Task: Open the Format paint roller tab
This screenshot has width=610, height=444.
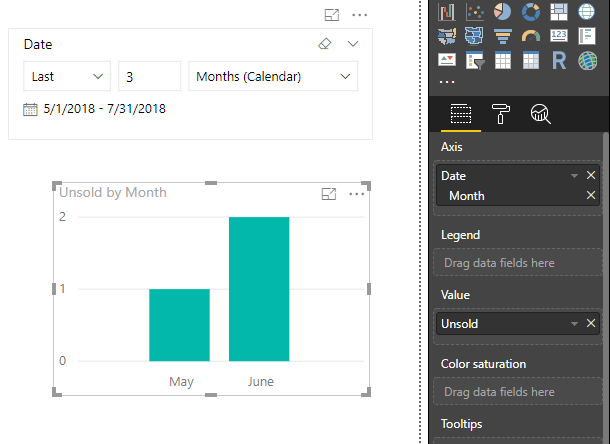Action: pyautogui.click(x=501, y=114)
